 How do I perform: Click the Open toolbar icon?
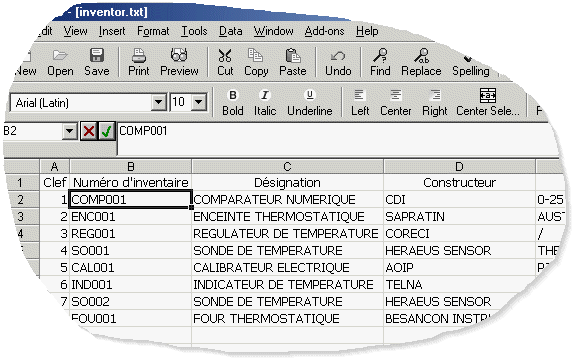[x=60, y=62]
